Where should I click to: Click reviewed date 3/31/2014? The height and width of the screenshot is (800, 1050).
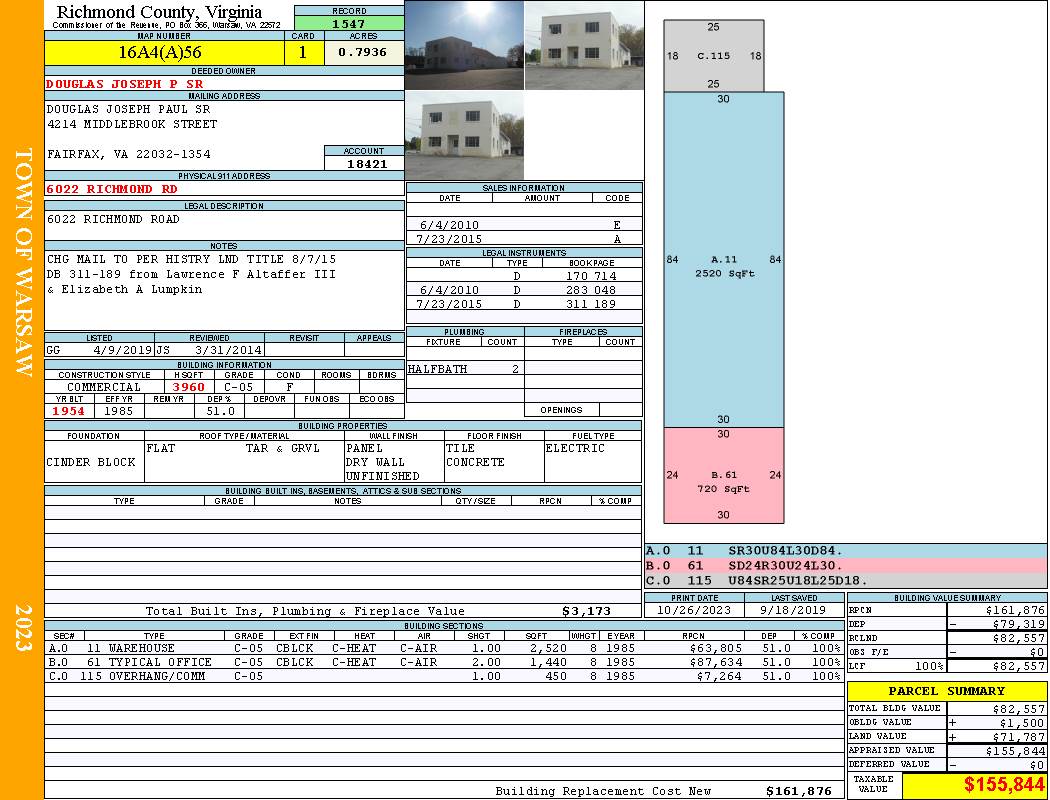click(x=228, y=350)
